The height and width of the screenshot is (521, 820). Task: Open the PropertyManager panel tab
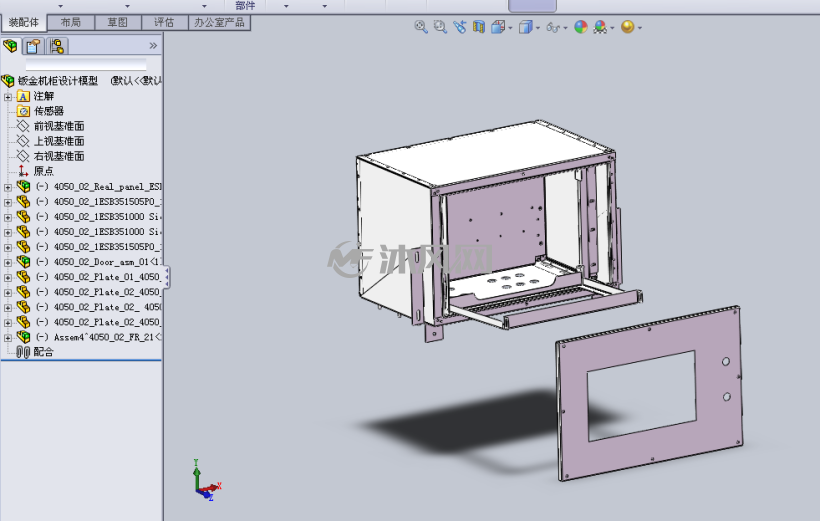pyautogui.click(x=33, y=46)
